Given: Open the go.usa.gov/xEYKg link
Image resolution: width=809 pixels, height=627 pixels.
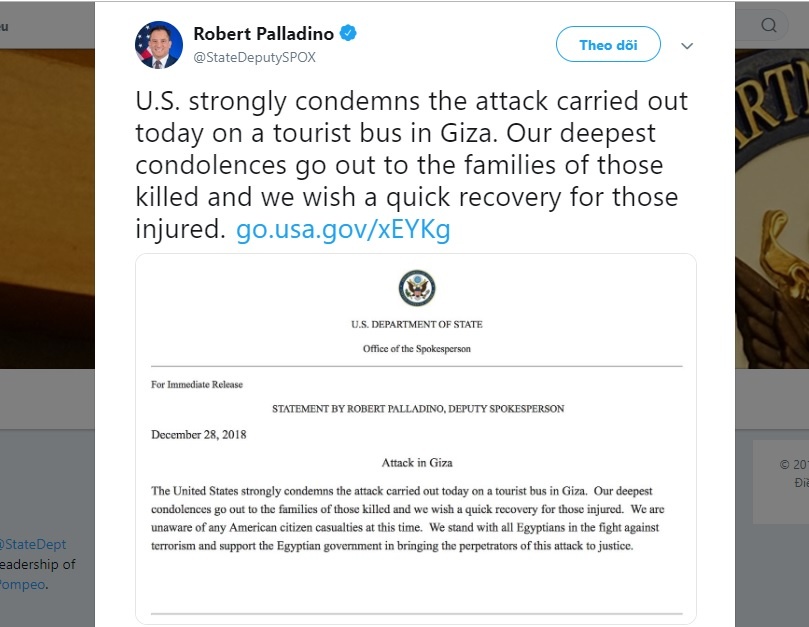Looking at the screenshot, I should (343, 230).
